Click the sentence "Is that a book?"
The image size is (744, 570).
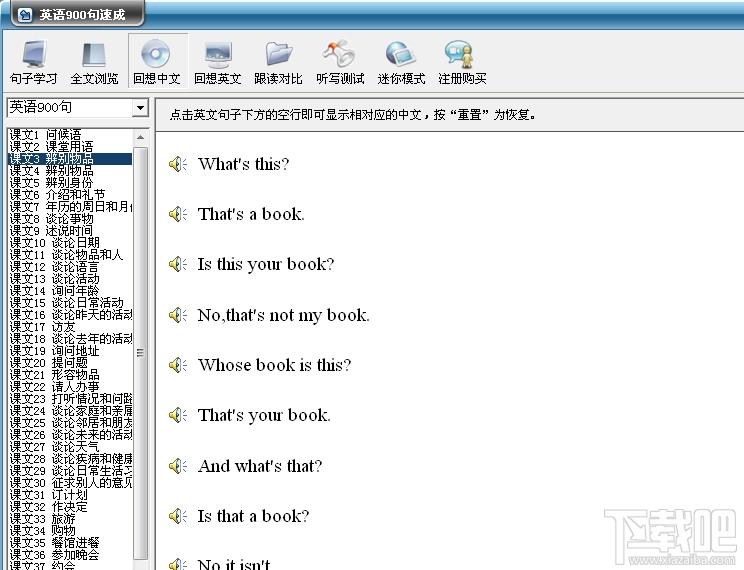[253, 516]
